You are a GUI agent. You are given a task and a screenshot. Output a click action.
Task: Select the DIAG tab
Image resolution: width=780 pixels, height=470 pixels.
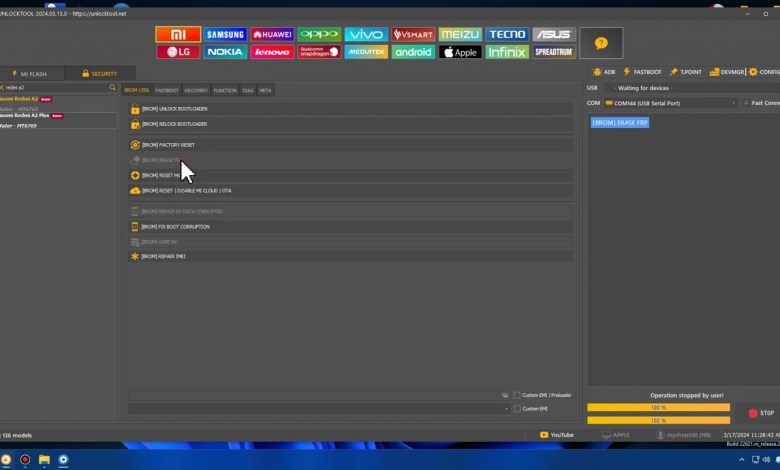248,91
